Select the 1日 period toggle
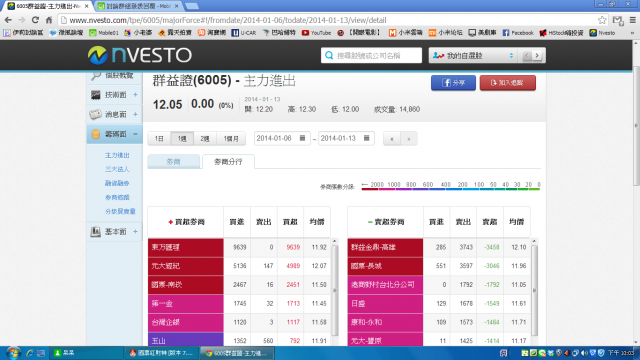Screen dimensions: 640x360 159,139
